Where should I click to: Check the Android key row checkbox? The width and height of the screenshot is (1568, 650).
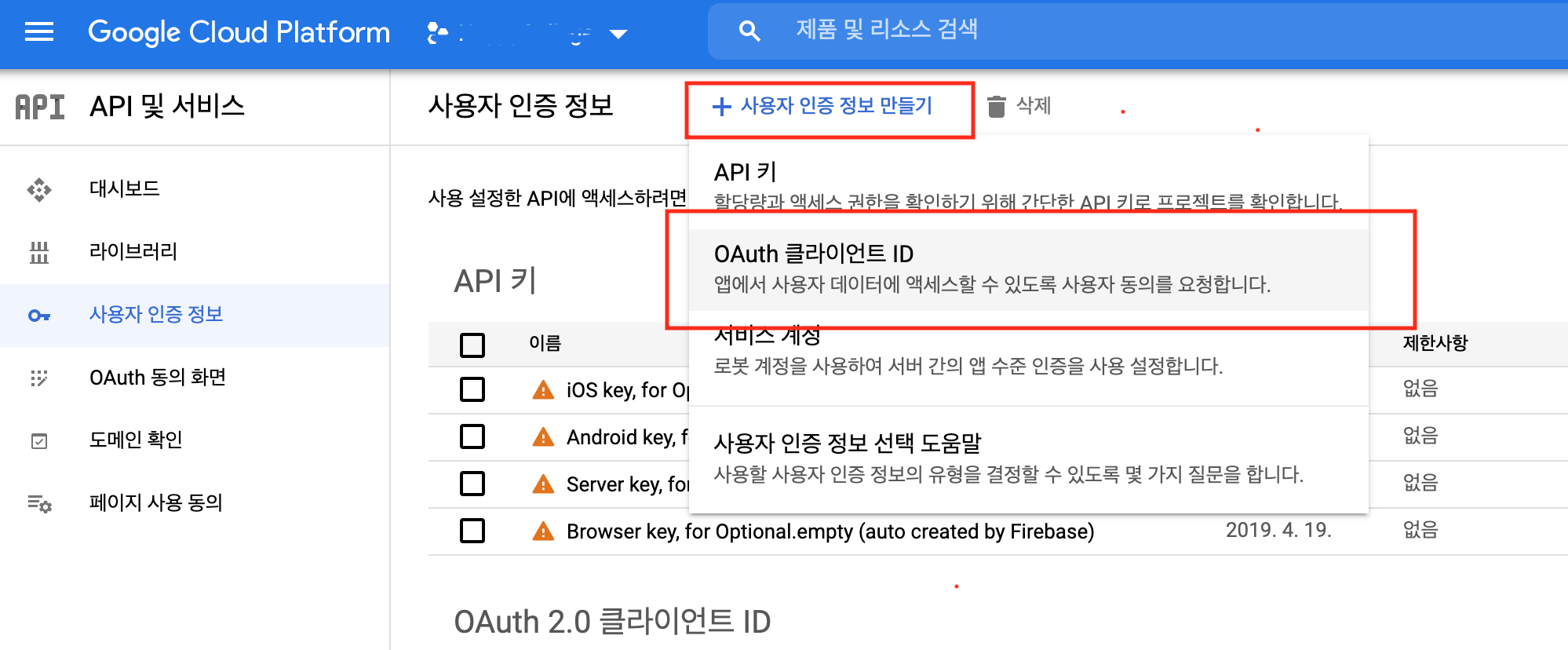point(472,436)
